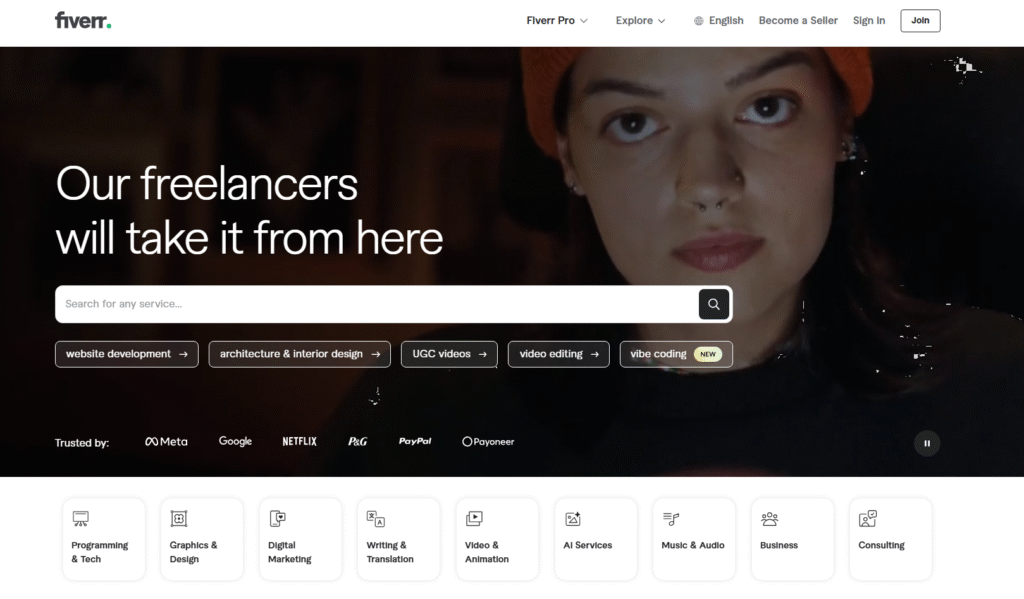The width and height of the screenshot is (1024, 599).
Task: Click the Sign in link
Action: pos(869,21)
